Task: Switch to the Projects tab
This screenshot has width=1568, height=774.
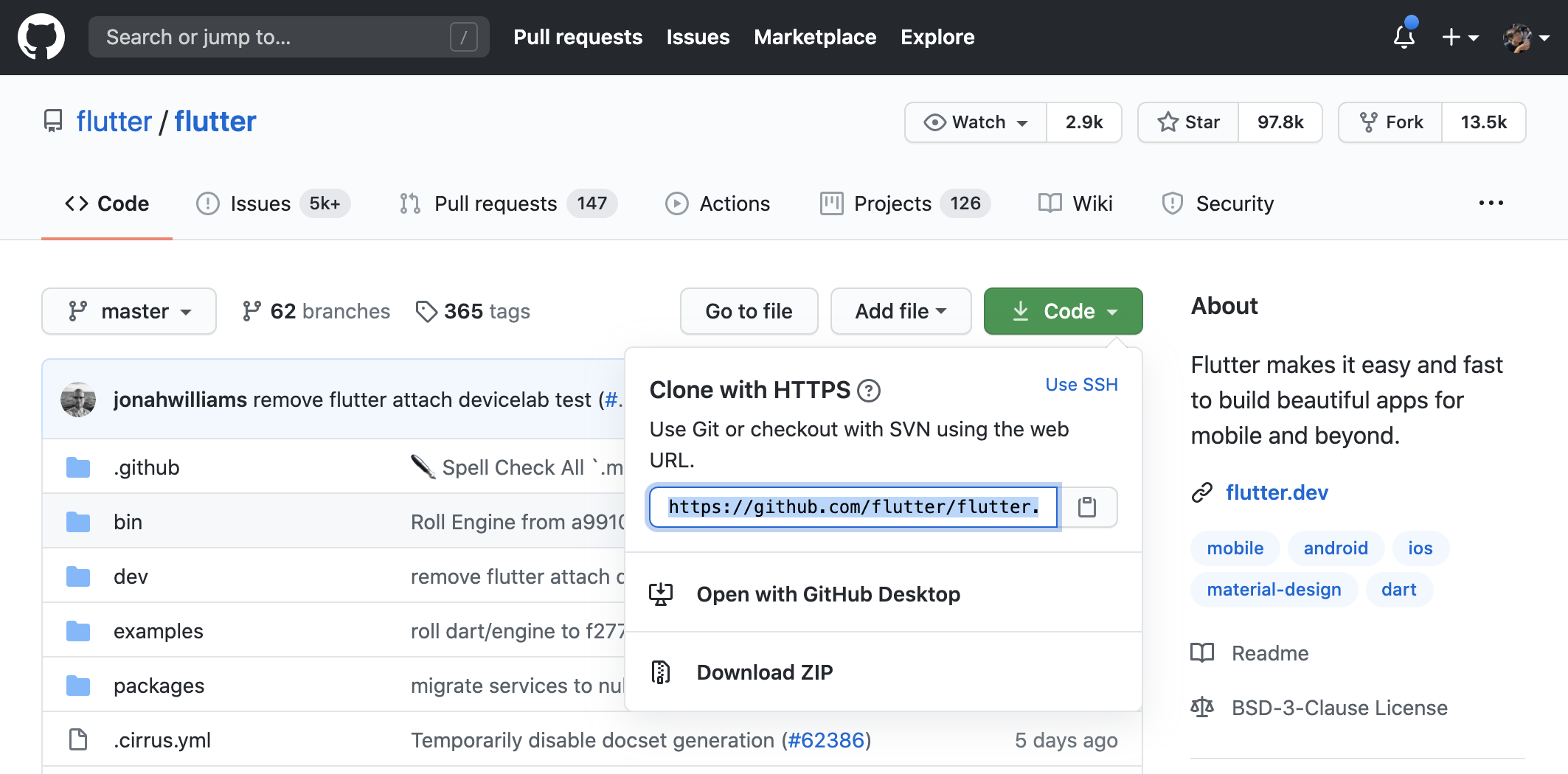Action: (905, 203)
